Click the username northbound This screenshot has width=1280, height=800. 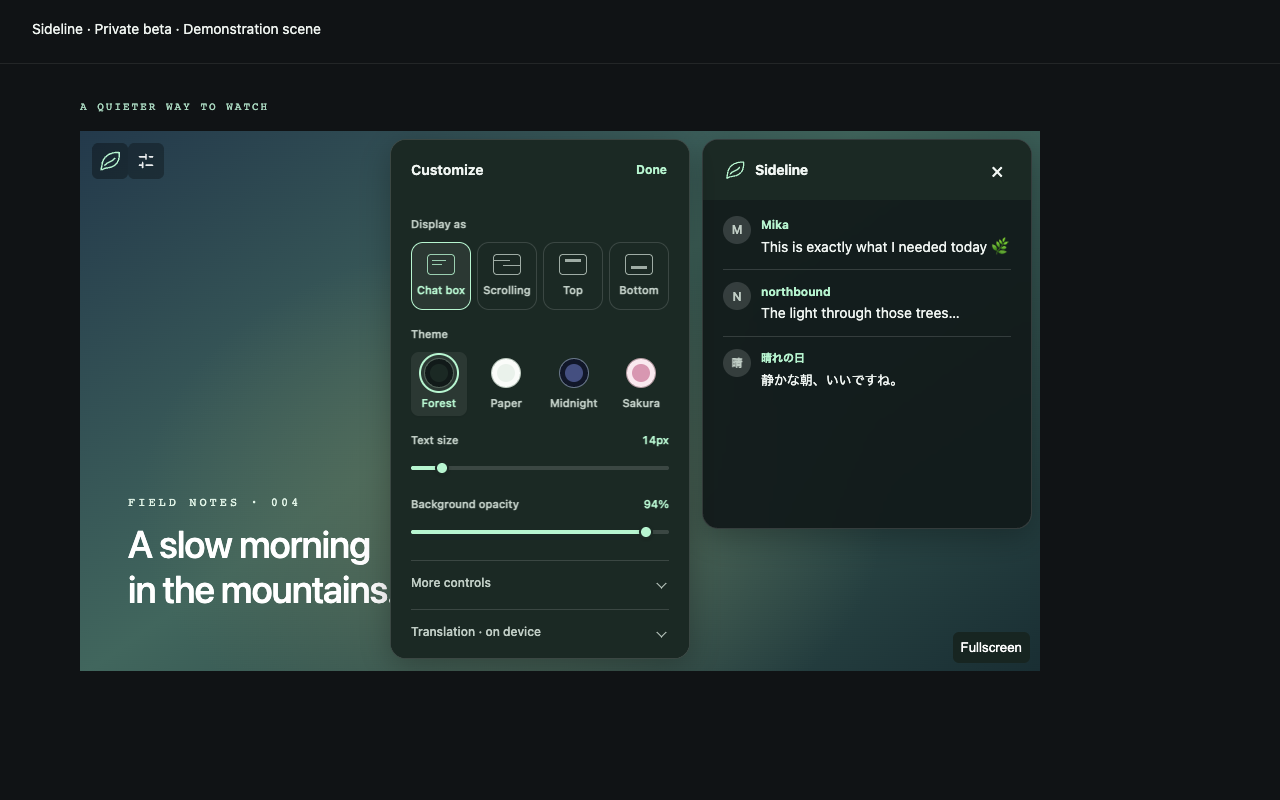point(796,291)
